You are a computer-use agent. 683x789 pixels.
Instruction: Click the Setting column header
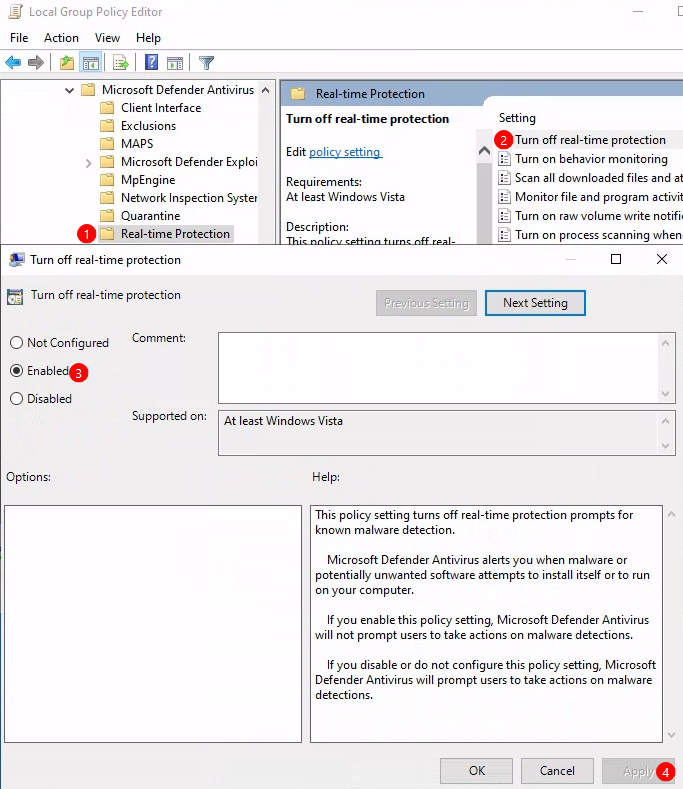click(x=517, y=118)
